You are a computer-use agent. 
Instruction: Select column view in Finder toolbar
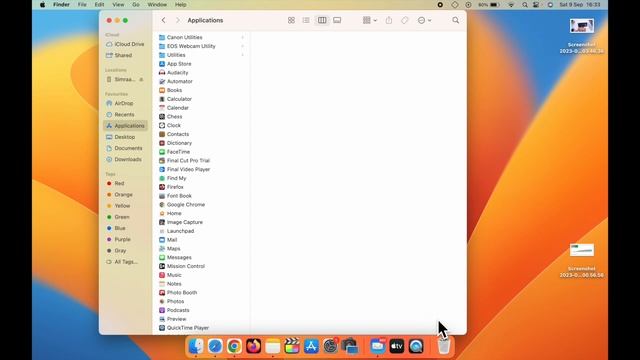click(x=322, y=20)
